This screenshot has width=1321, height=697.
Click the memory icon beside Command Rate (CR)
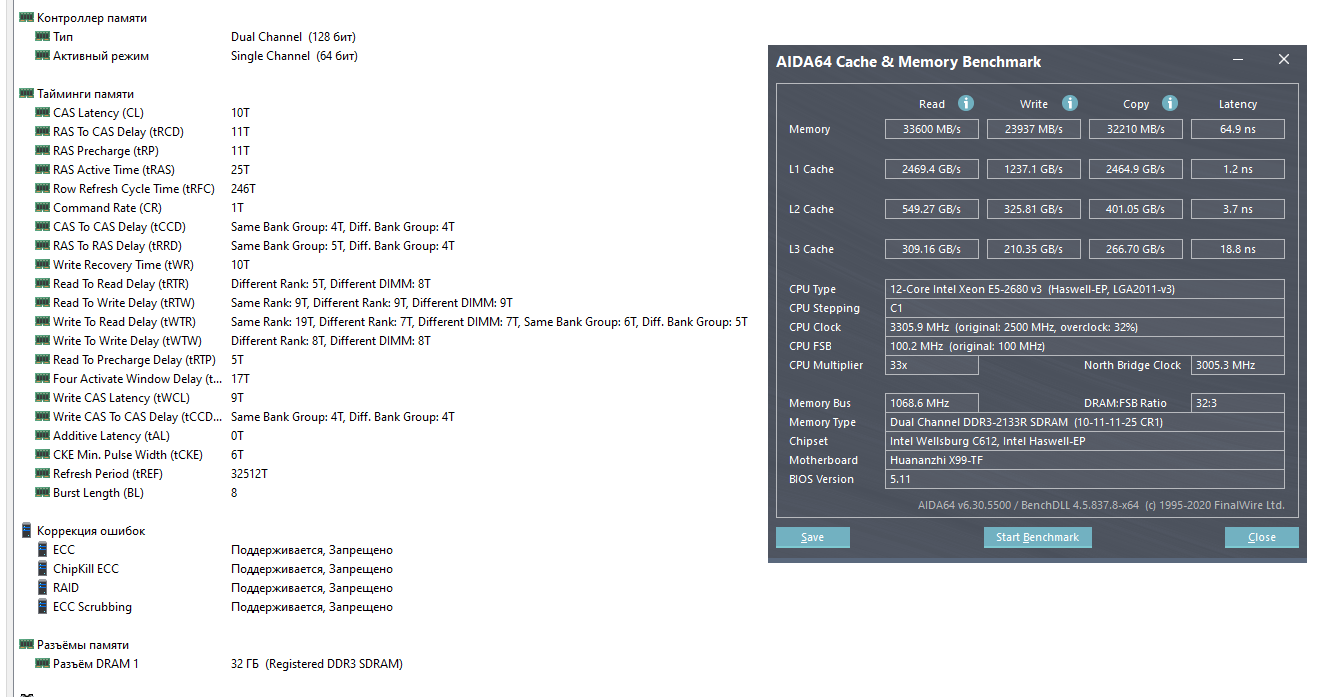click(x=42, y=208)
